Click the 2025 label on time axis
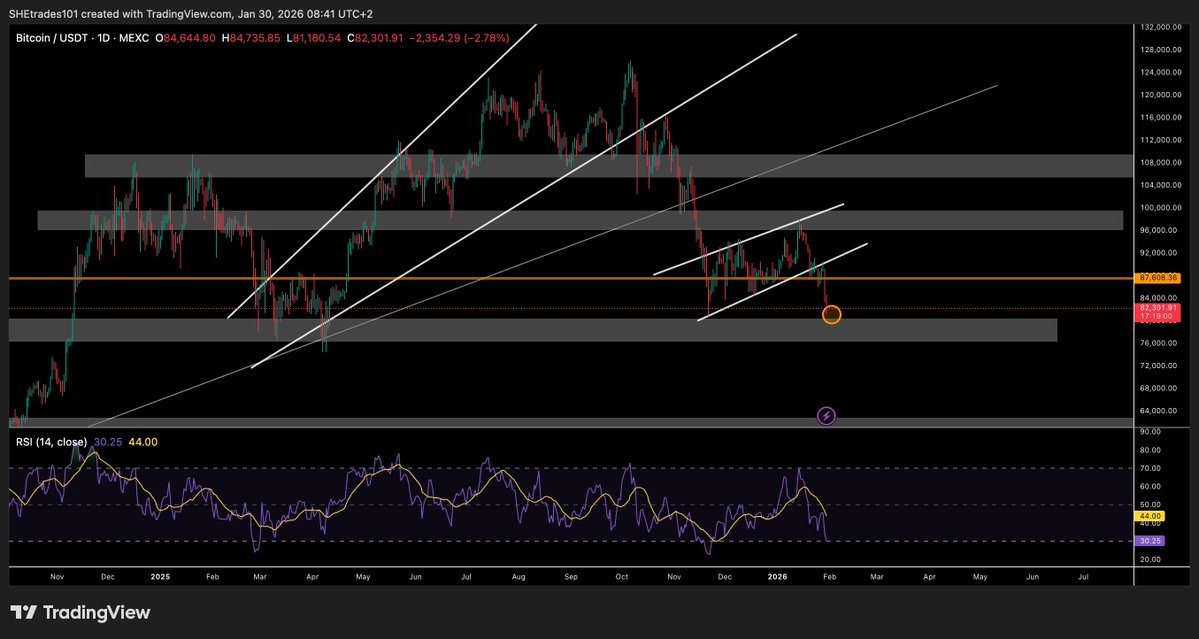Viewport: 1199px width, 639px height. 161,577
